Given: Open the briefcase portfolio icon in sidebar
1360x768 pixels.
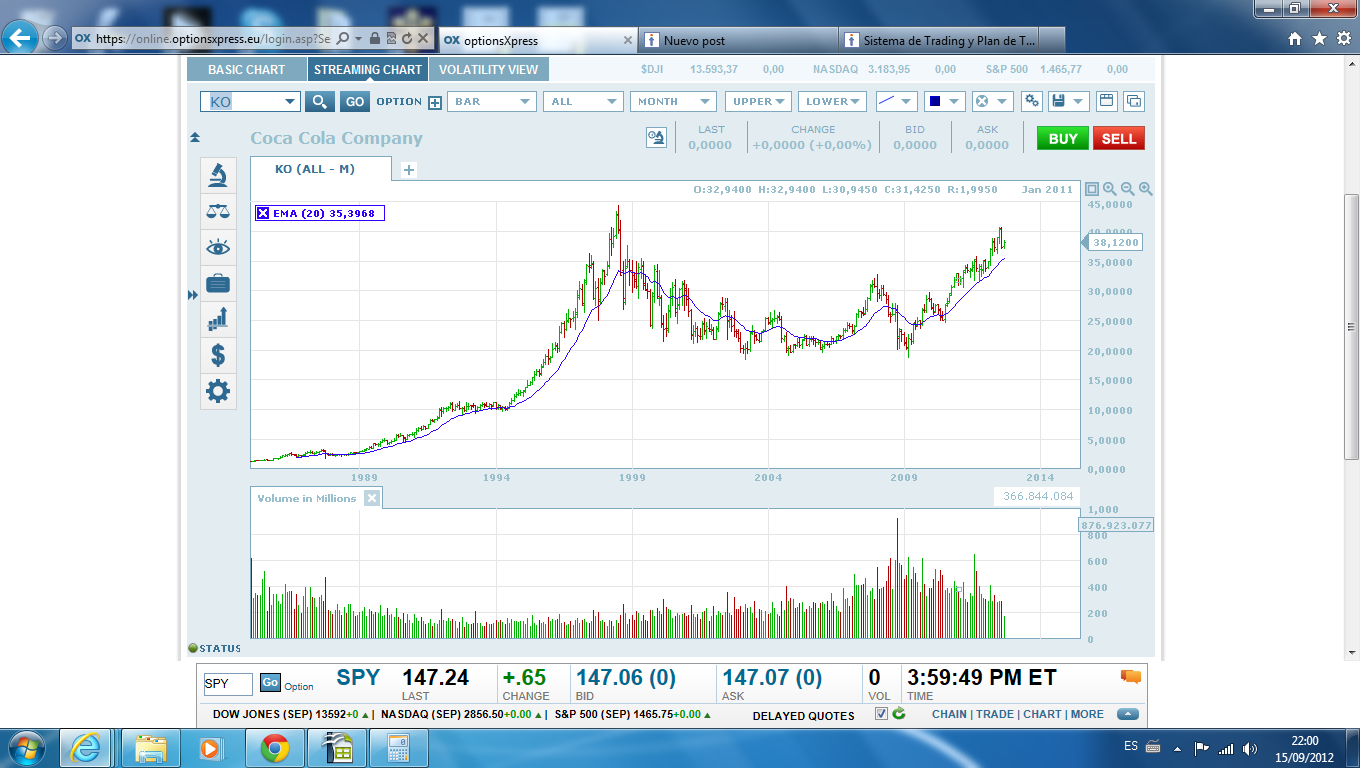Looking at the screenshot, I should (x=218, y=283).
